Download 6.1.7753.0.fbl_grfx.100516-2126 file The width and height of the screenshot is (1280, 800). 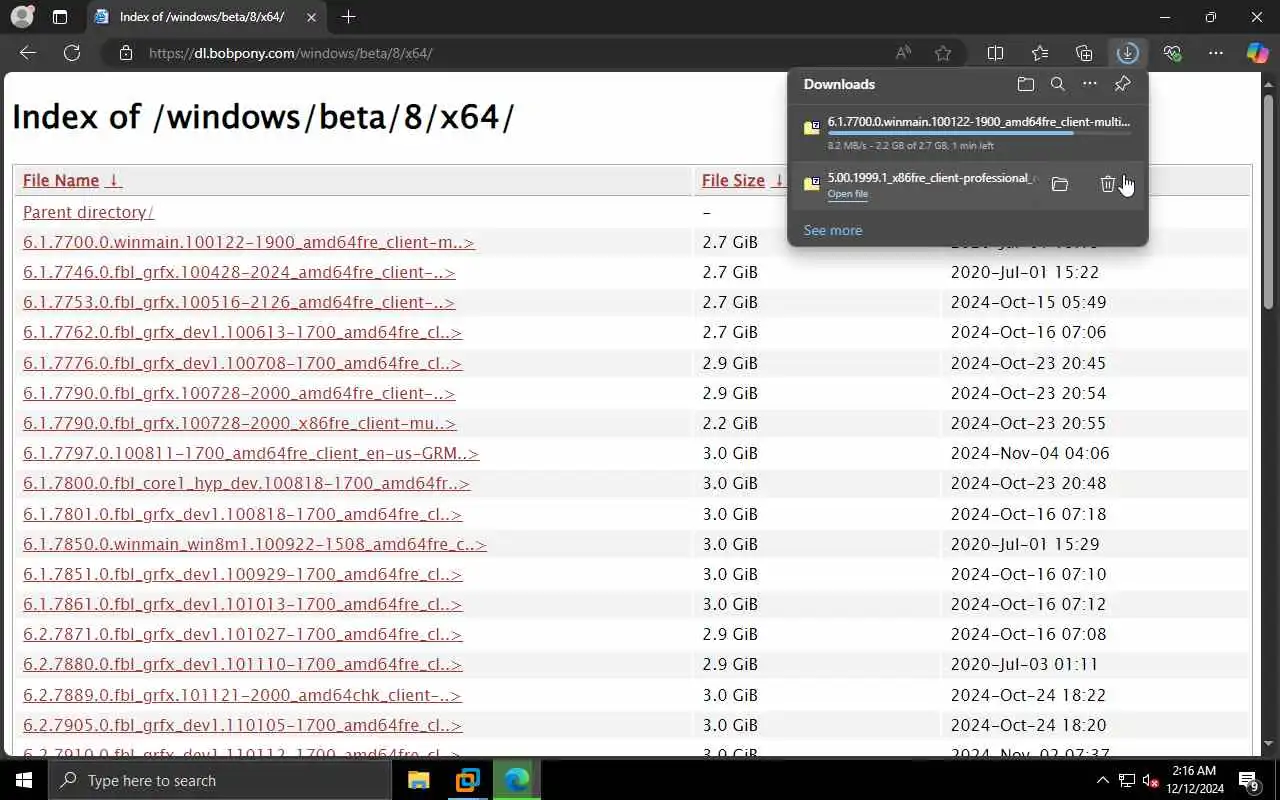point(239,302)
